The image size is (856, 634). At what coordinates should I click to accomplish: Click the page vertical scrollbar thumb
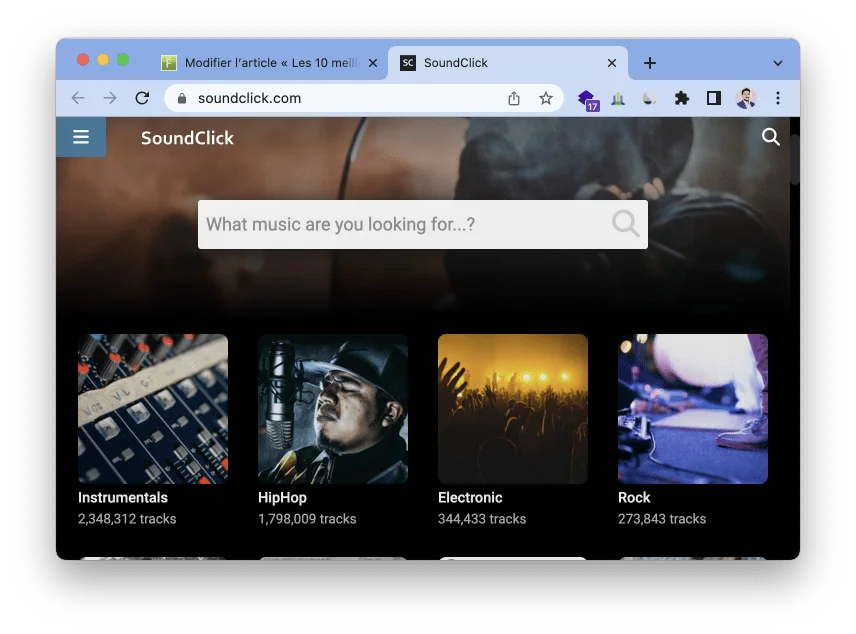[795, 159]
